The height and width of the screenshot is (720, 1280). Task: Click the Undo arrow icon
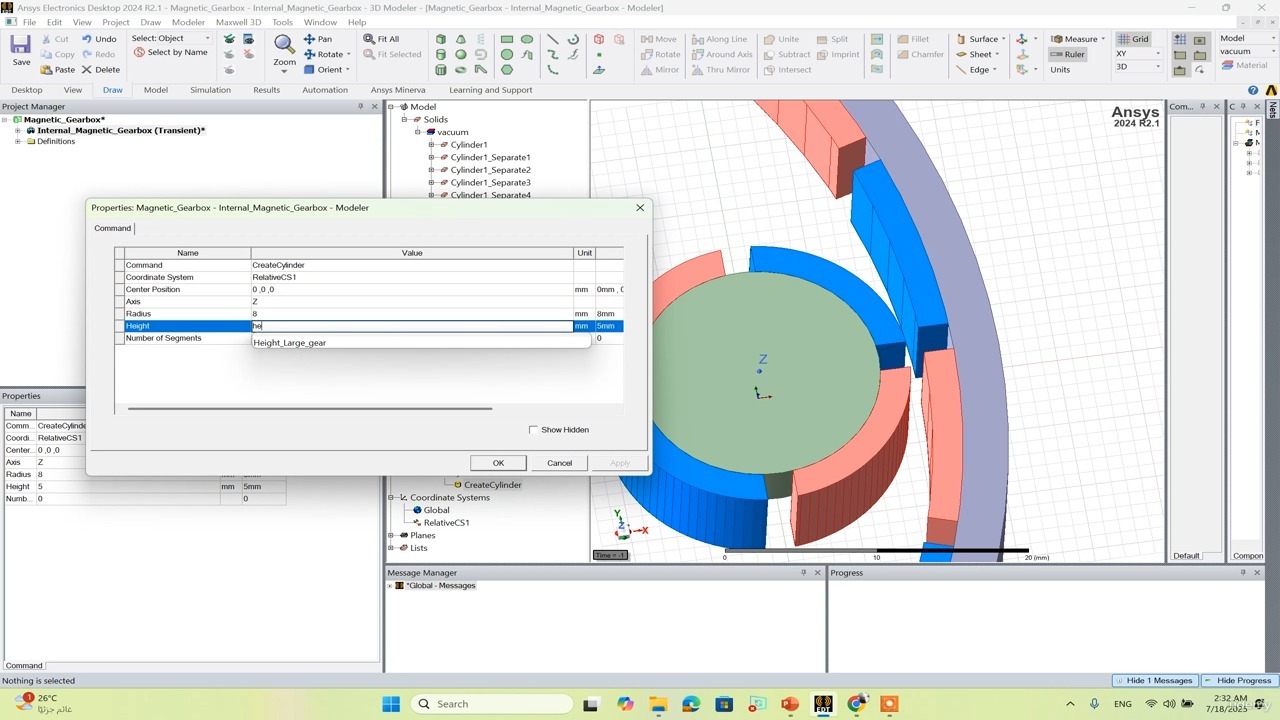tap(87, 39)
